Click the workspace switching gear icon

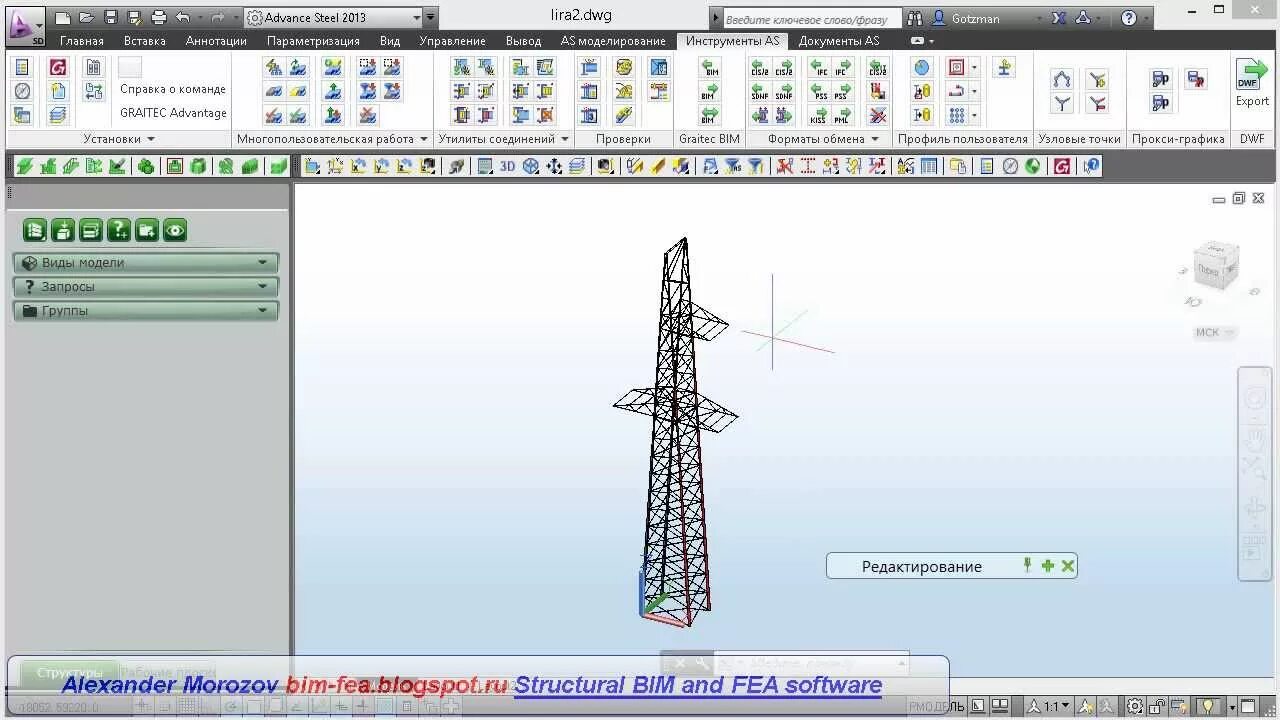[x=1135, y=707]
